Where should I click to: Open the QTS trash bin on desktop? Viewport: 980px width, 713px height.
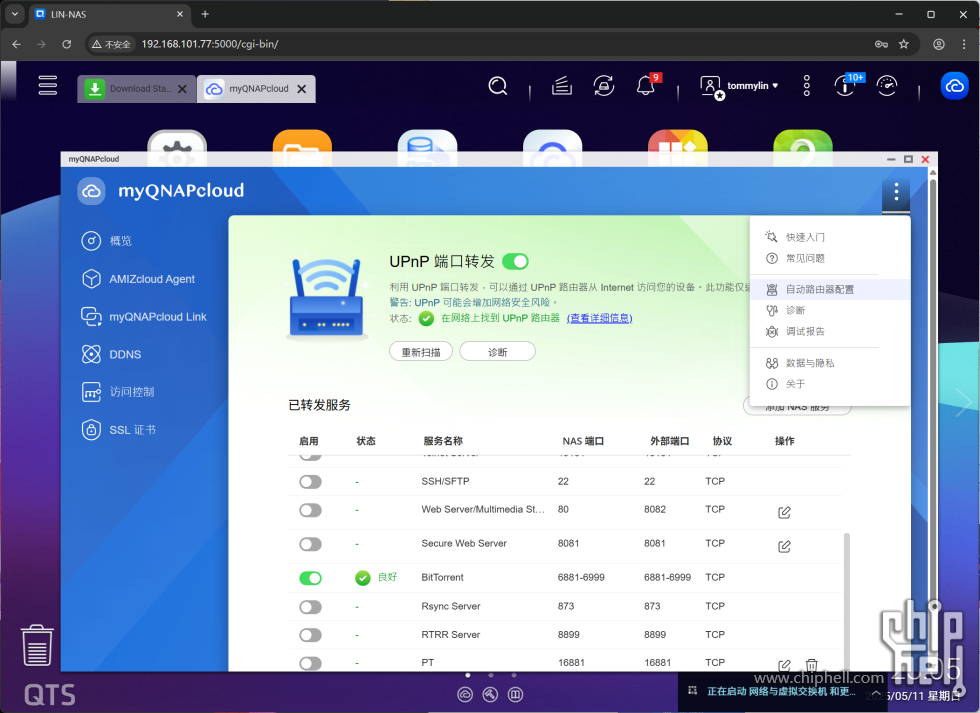pyautogui.click(x=37, y=645)
